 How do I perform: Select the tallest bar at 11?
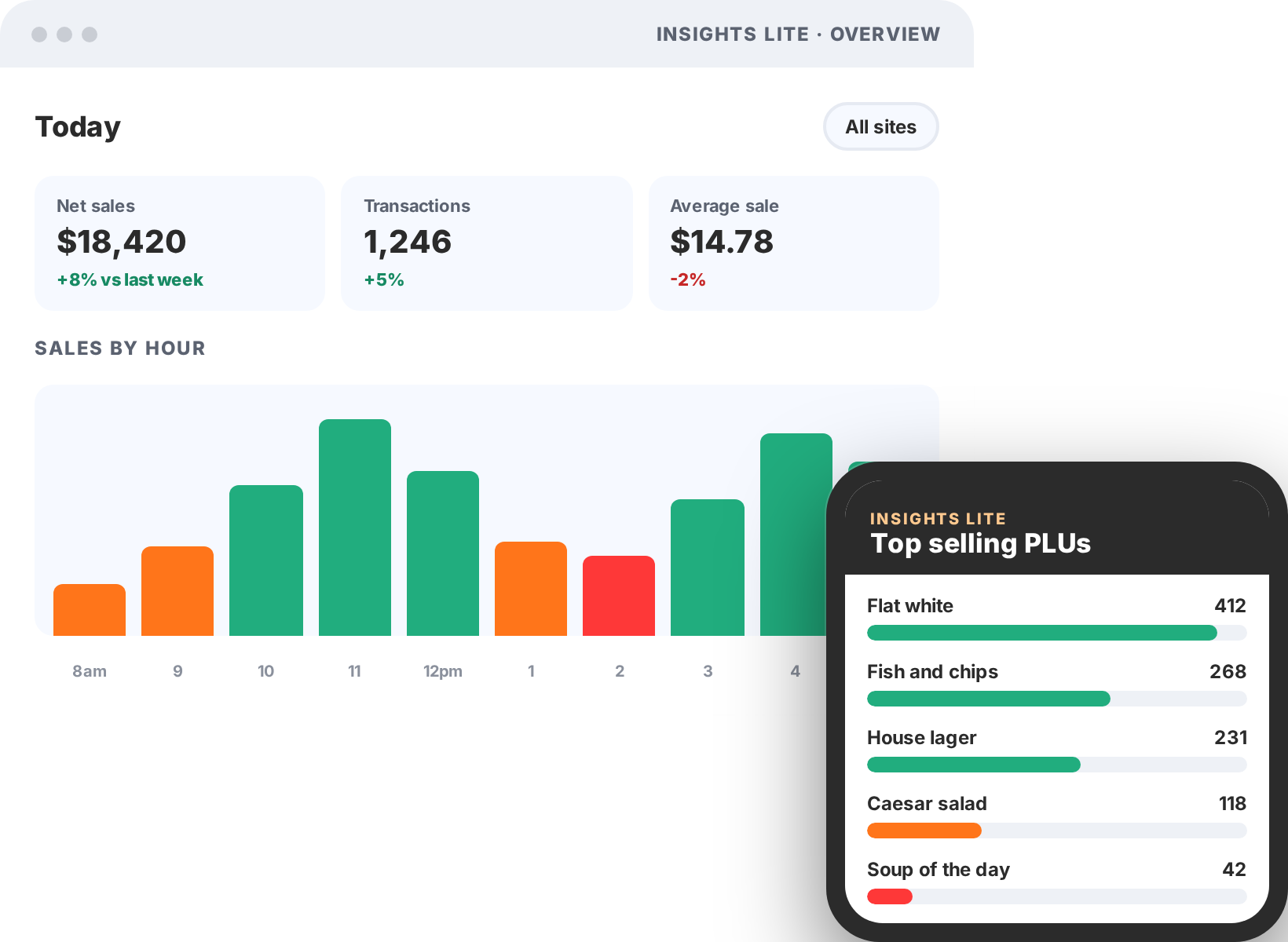[355, 528]
